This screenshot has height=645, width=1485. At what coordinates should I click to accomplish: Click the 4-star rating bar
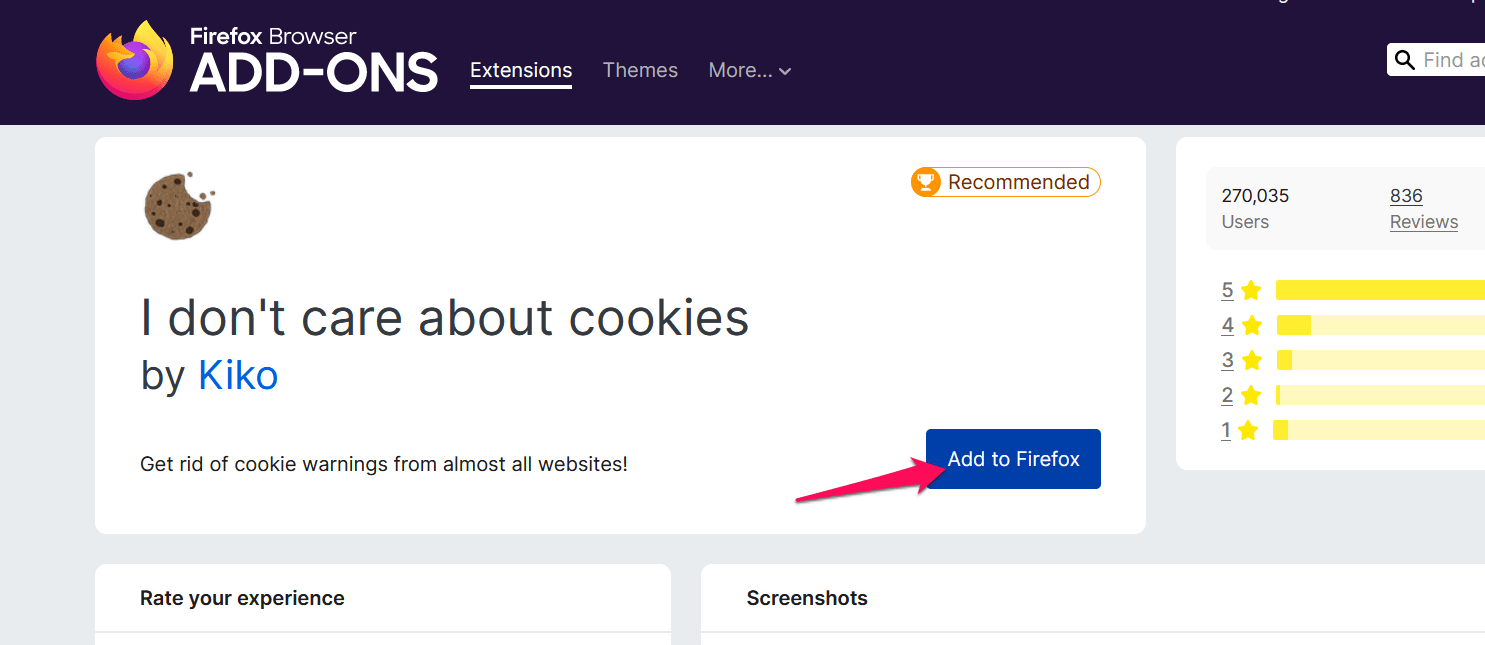click(1380, 325)
